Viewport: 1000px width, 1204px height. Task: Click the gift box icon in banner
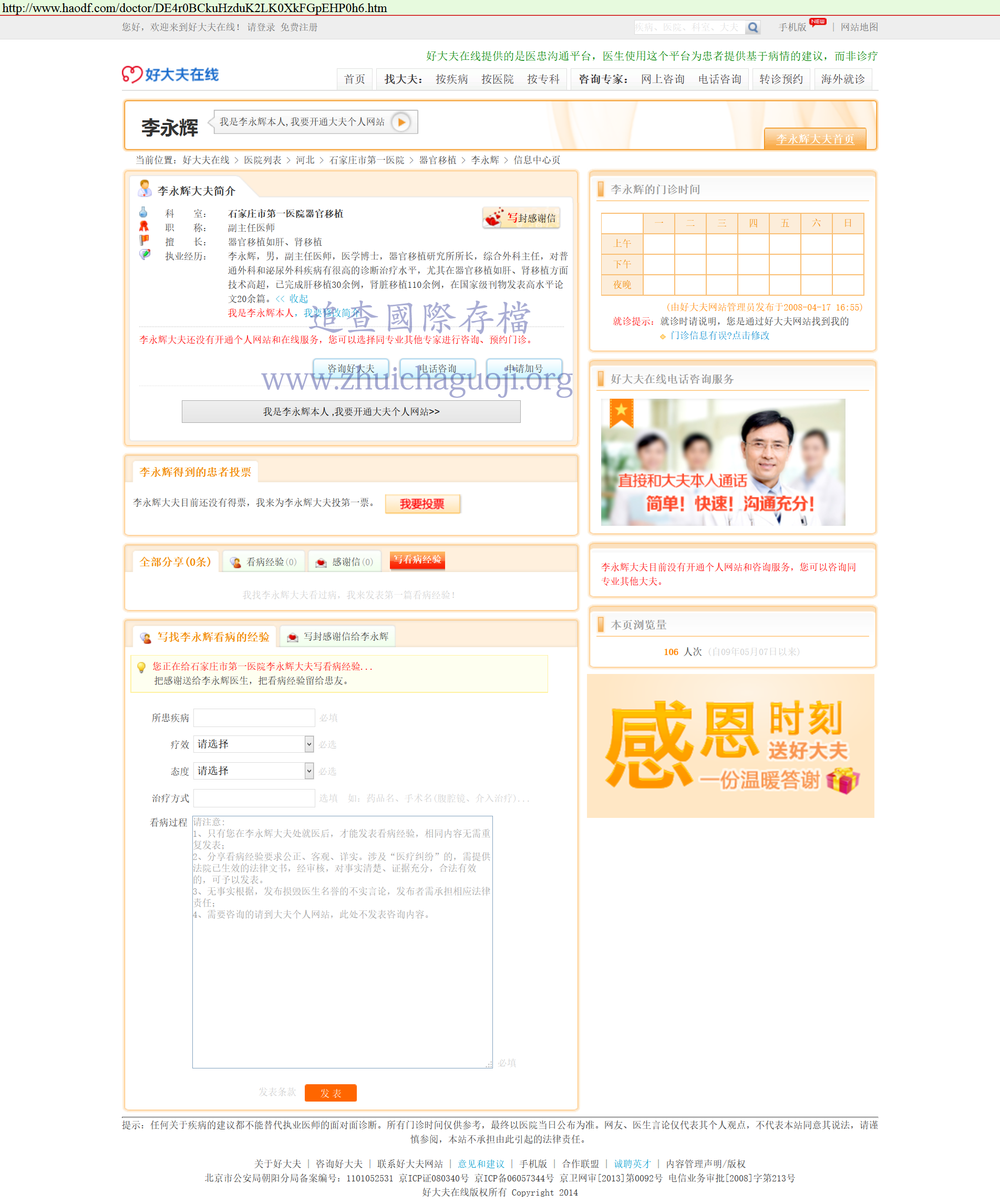[842, 780]
